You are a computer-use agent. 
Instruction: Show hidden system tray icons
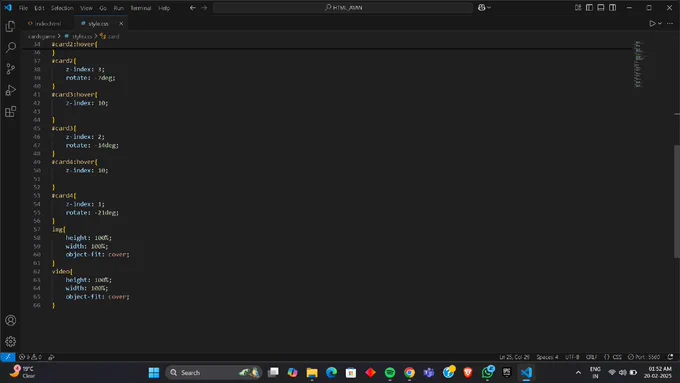coord(578,373)
